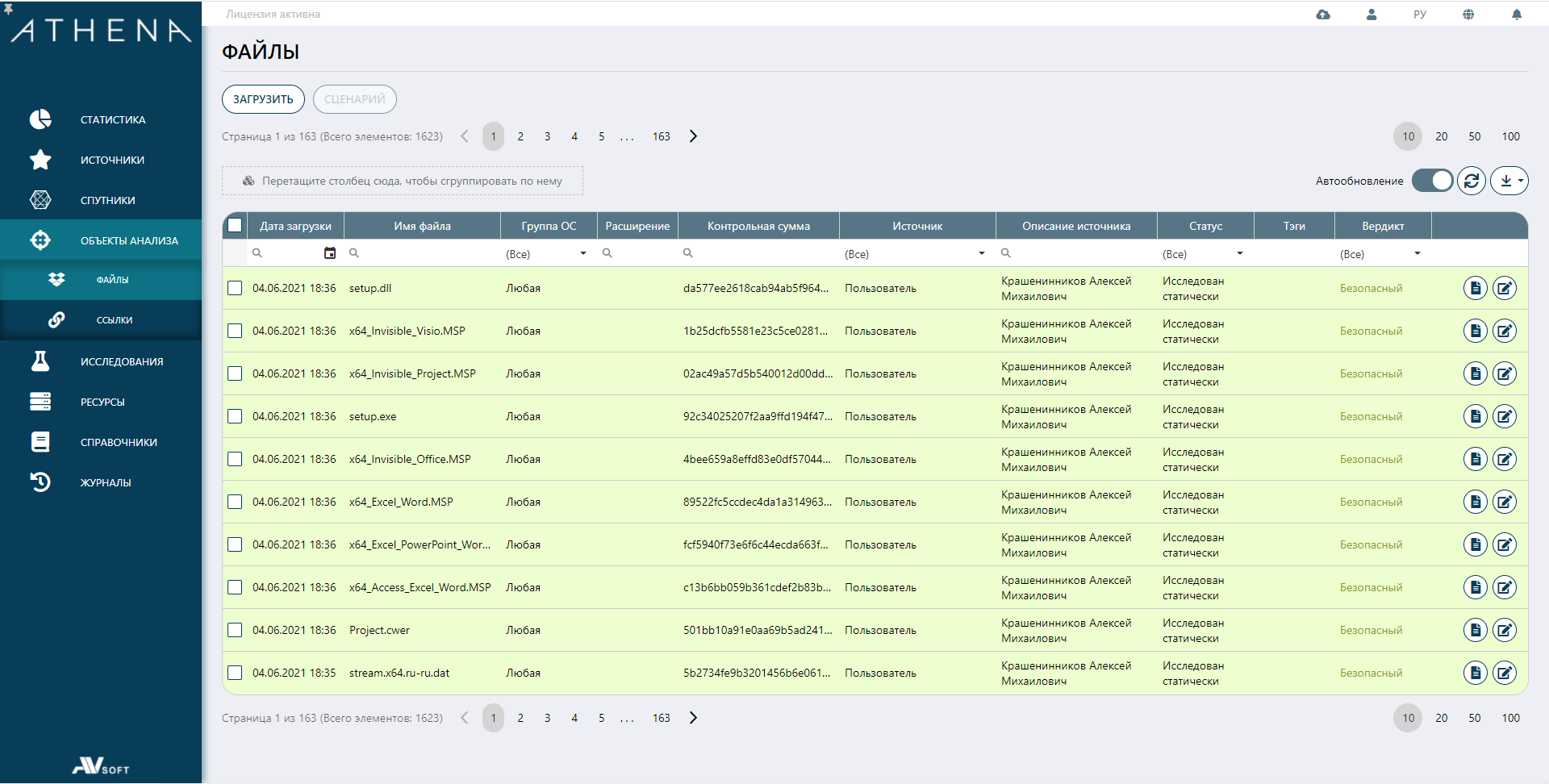The image size is (1549, 784).
Task: Expand the Группа ОС filter dropdown
Action: click(583, 253)
